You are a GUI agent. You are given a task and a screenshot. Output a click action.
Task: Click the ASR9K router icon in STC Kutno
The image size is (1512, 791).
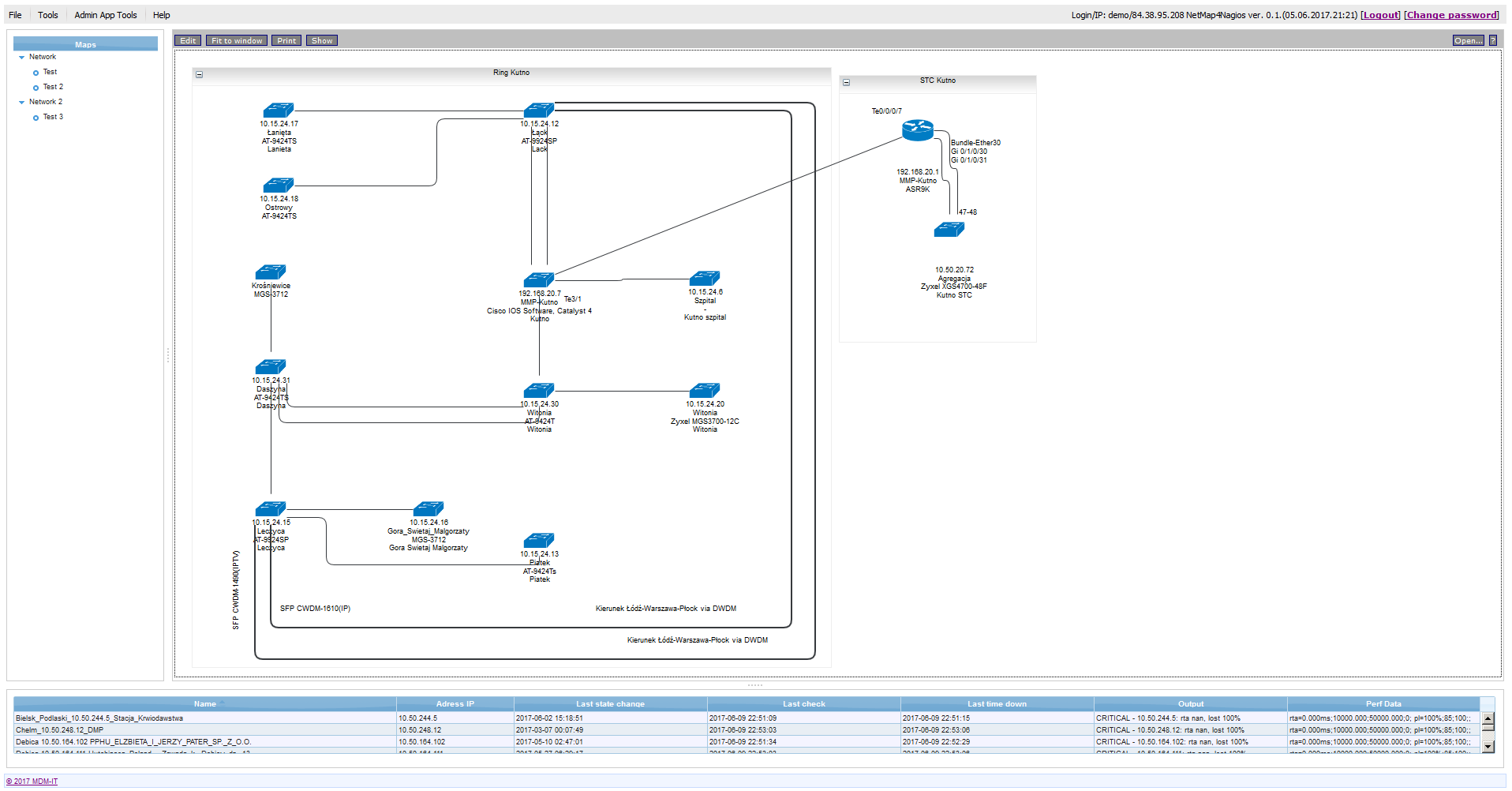[x=918, y=130]
